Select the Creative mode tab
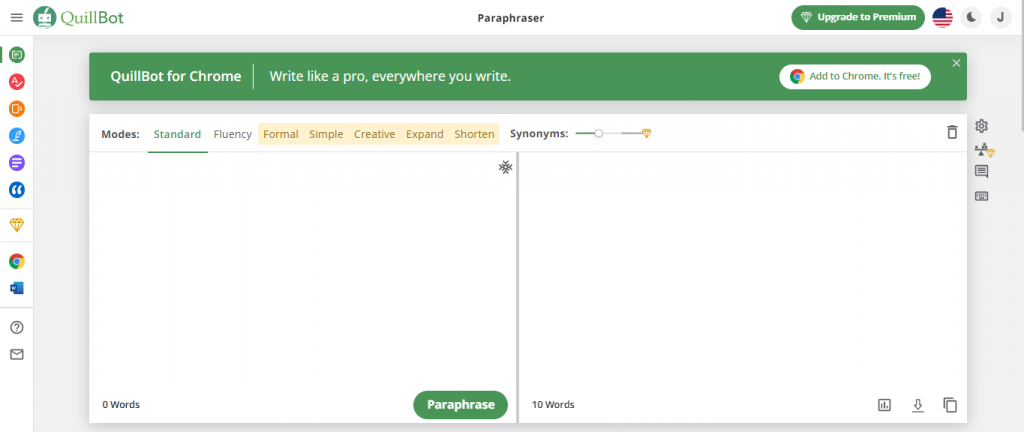1024x432 pixels. 374,134
